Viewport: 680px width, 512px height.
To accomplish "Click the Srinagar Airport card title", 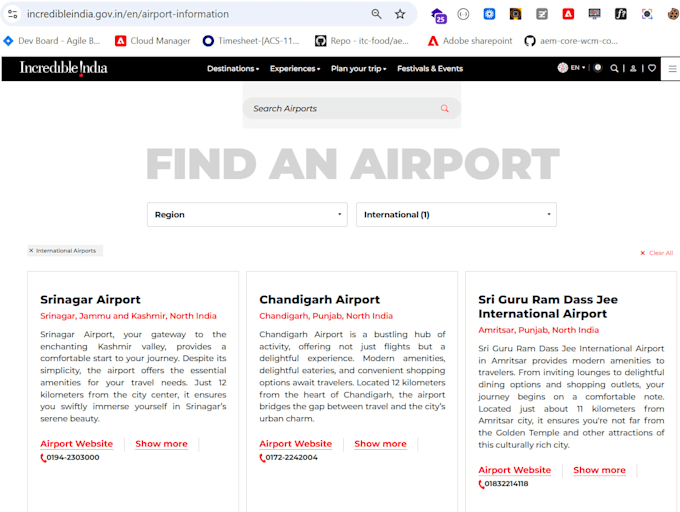I will [x=90, y=300].
